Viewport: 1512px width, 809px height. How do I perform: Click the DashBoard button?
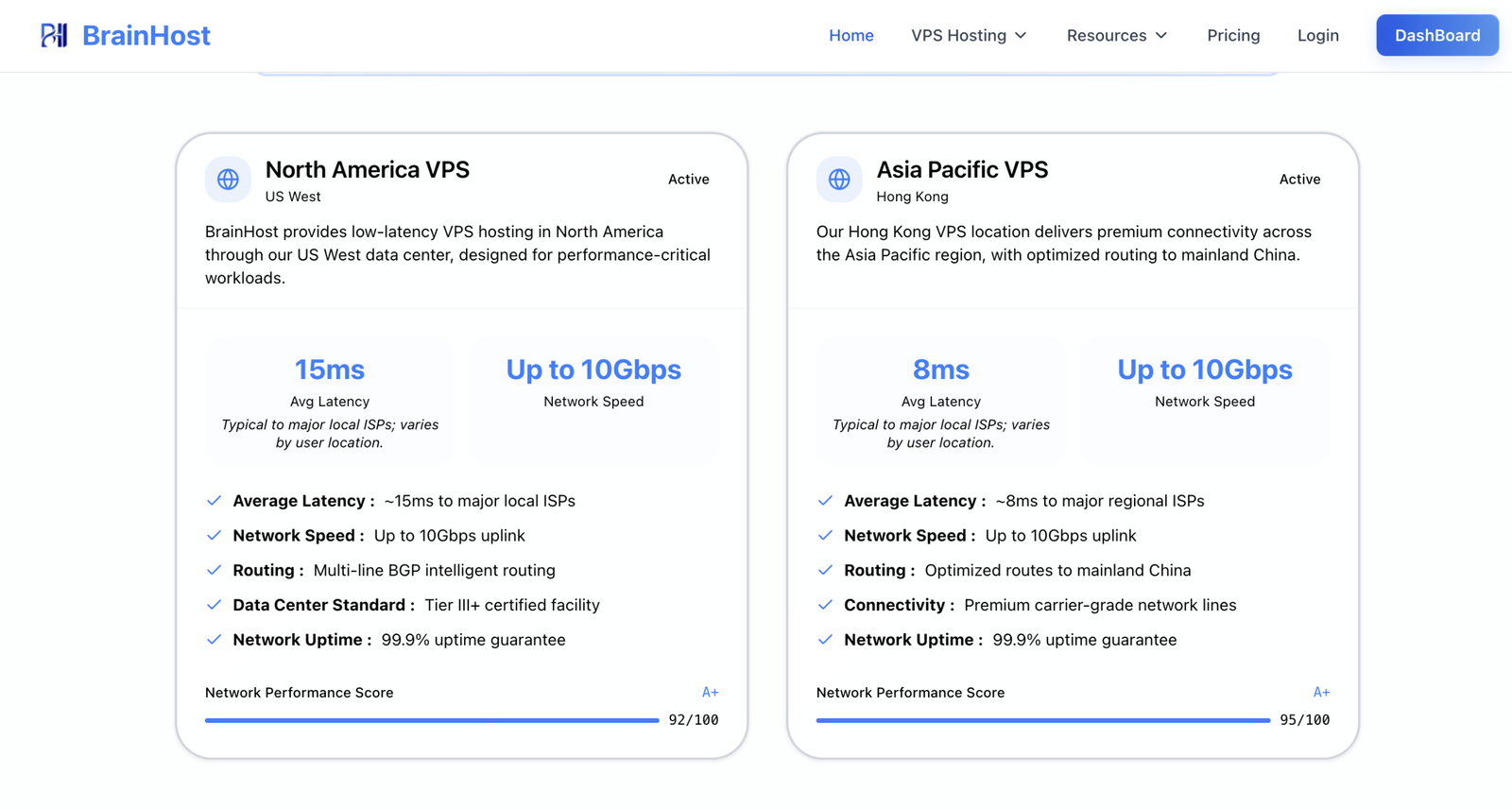pos(1437,35)
